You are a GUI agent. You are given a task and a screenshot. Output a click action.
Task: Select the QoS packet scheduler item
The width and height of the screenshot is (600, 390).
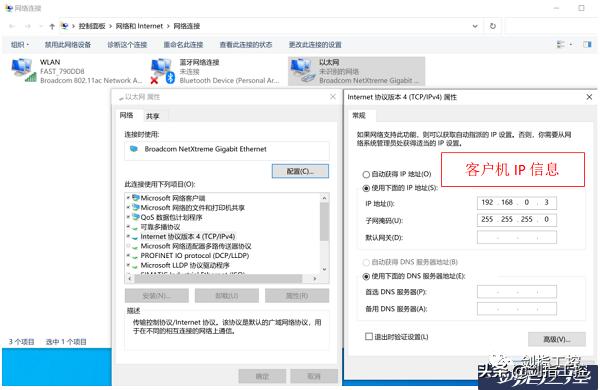(x=171, y=217)
